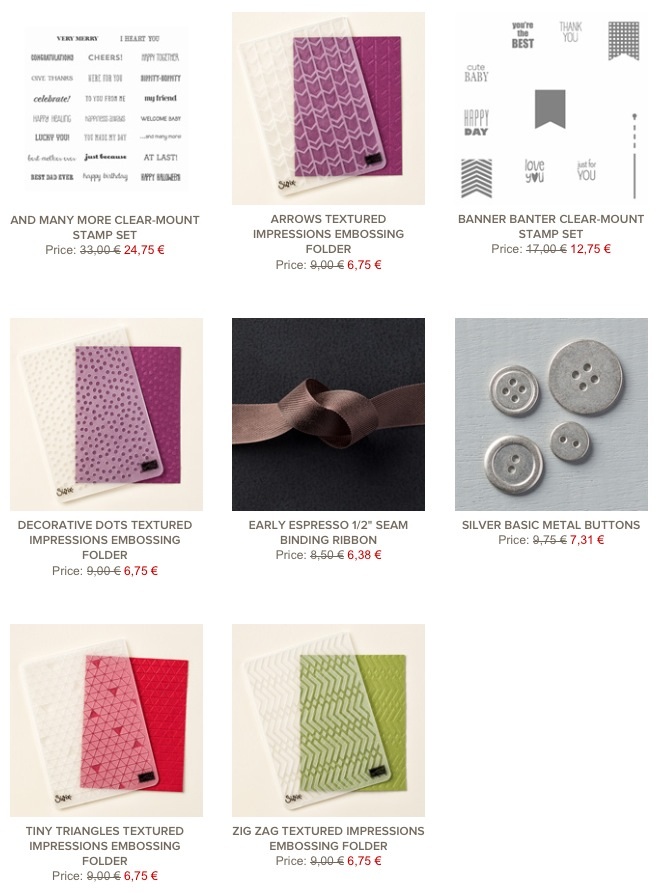Open the And Many More stamp set image
Image resolution: width=656 pixels, height=893 pixels.
click(106, 108)
